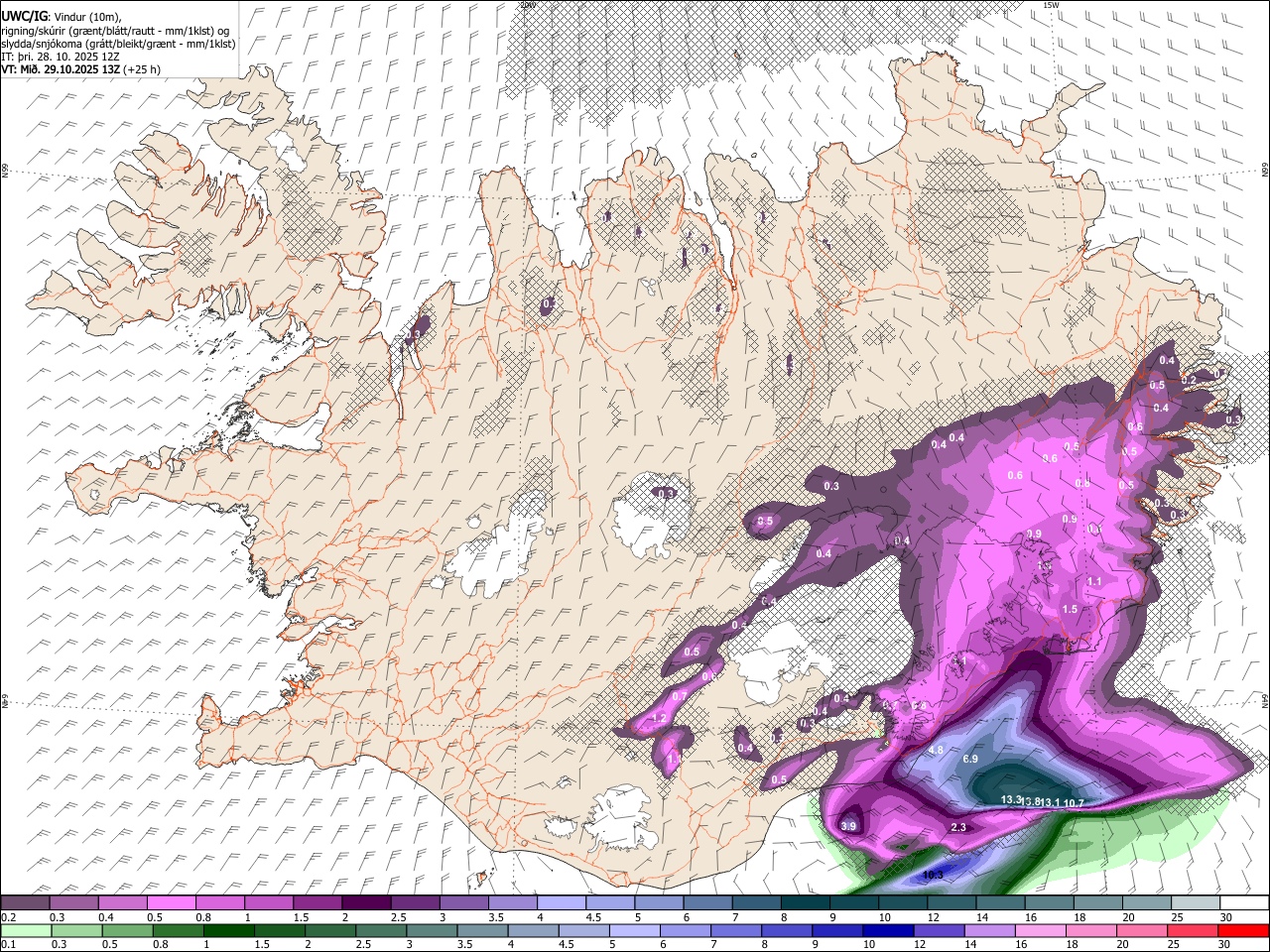
Task: Click the 6.9 precipitation value on the map
Action: (x=971, y=759)
